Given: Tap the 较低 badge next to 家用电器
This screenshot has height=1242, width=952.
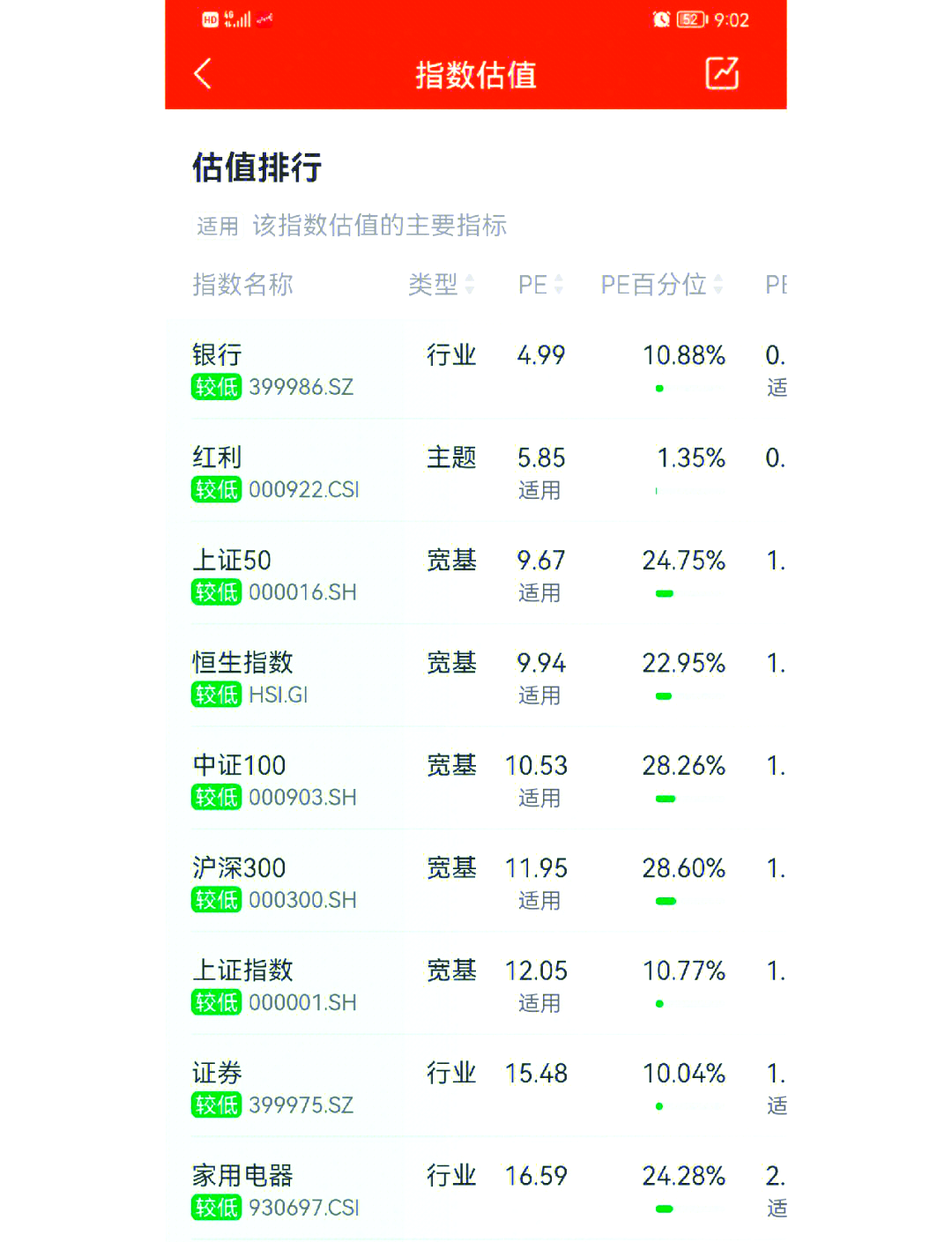Looking at the screenshot, I should [x=216, y=1207].
